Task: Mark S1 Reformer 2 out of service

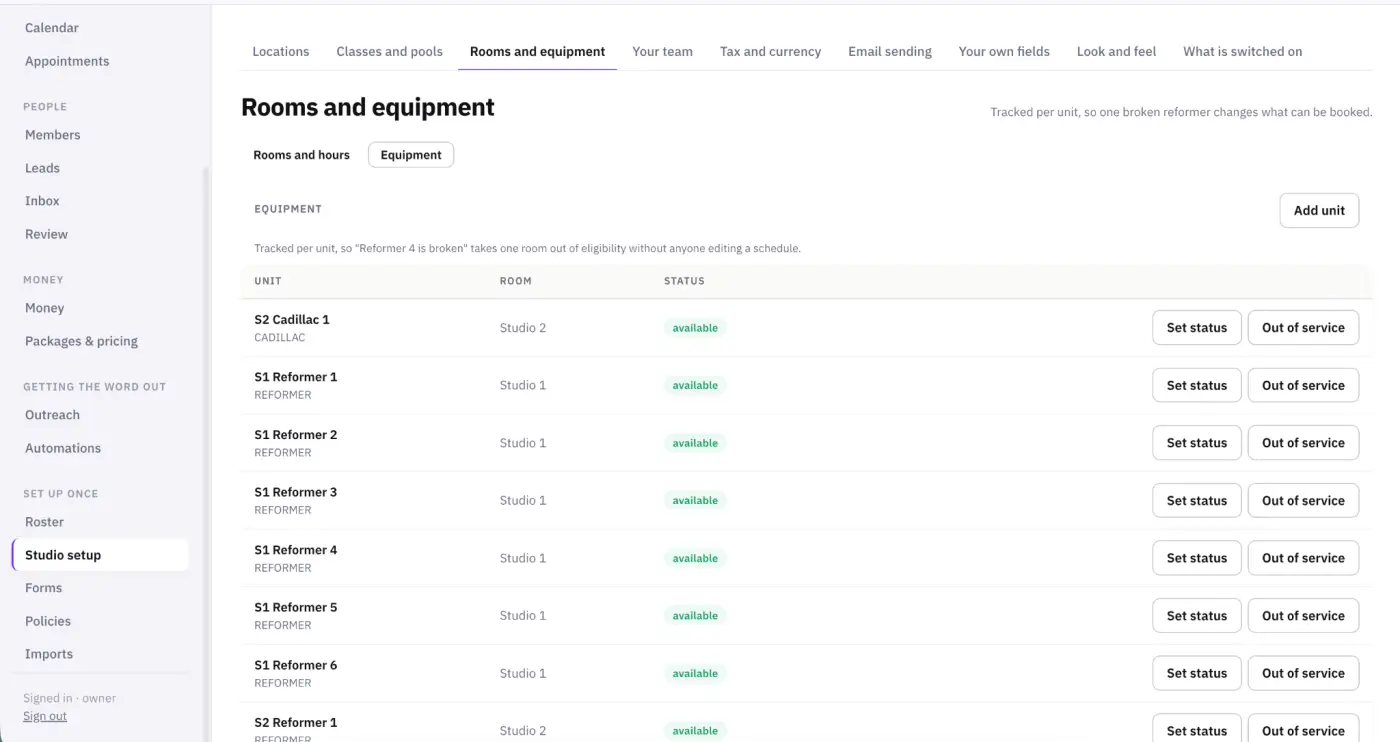Action: pyautogui.click(x=1303, y=443)
